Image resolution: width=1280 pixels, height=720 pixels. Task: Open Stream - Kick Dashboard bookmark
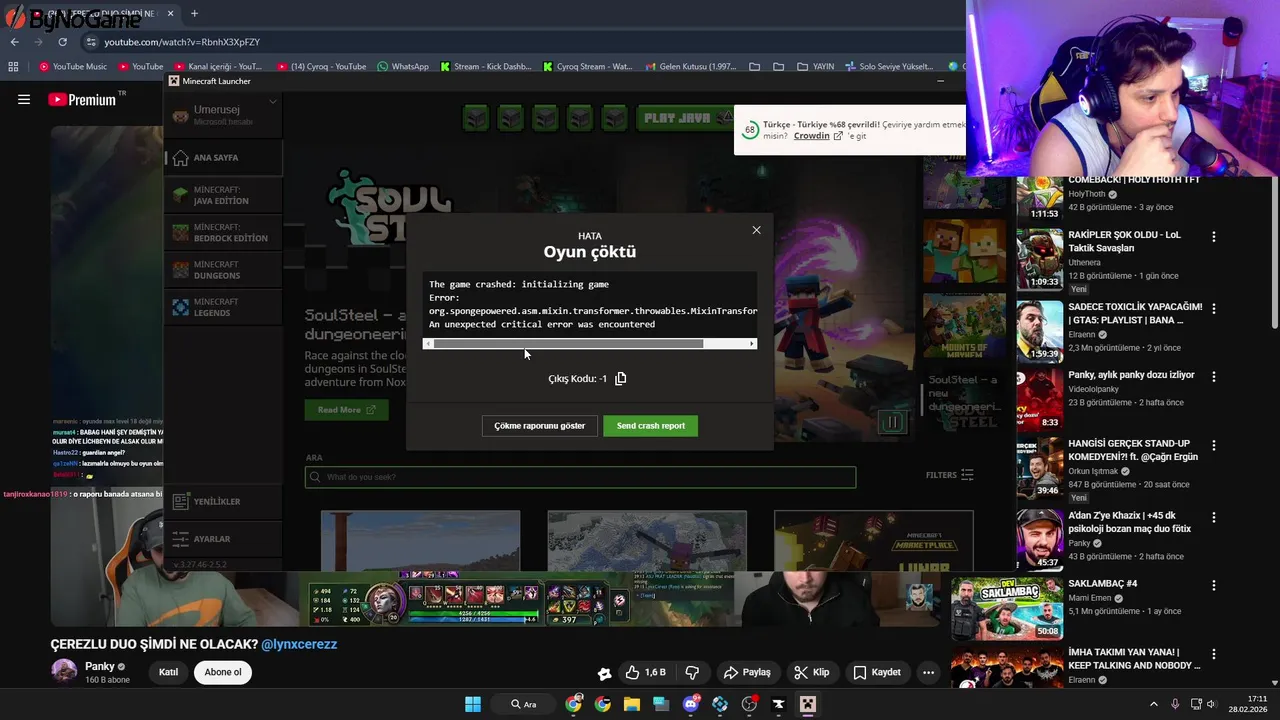coord(486,67)
